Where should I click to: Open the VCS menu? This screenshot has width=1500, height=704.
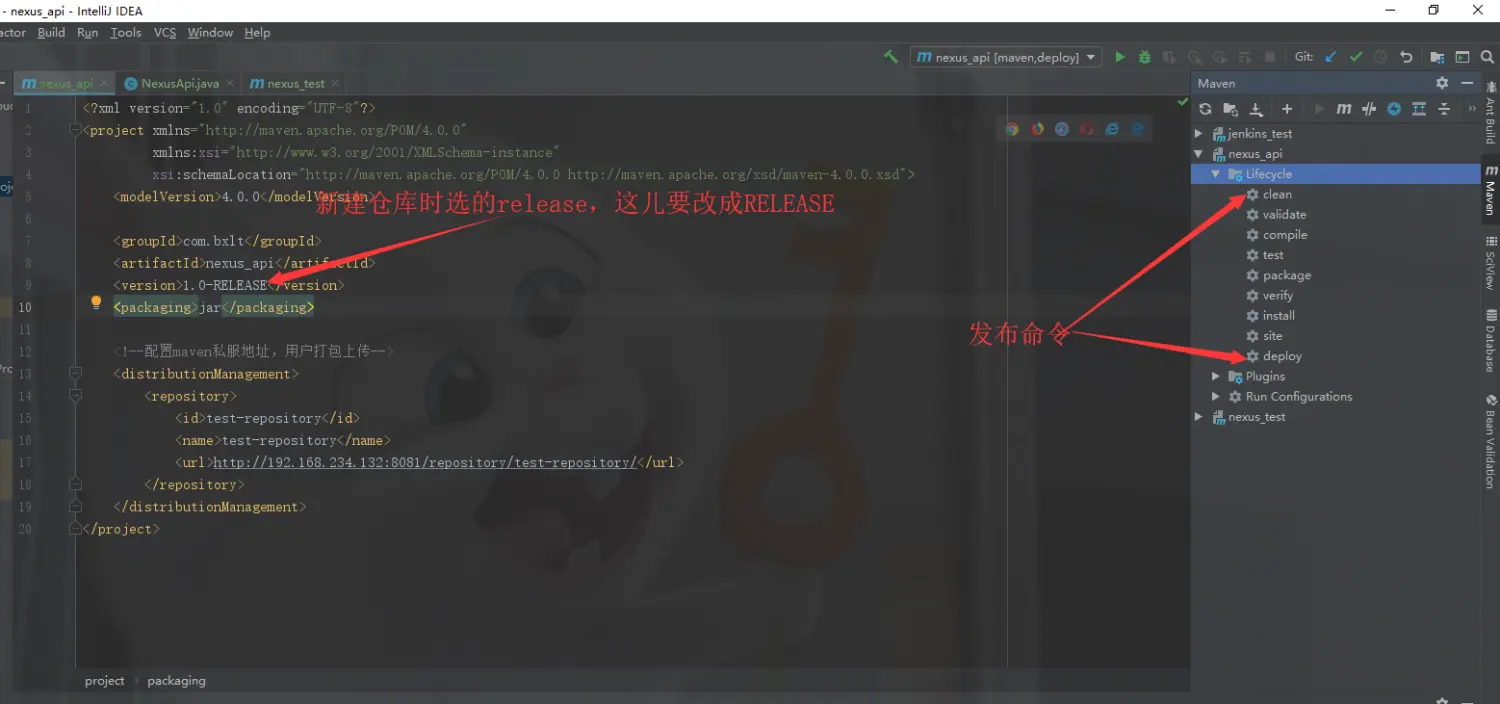[x=164, y=32]
